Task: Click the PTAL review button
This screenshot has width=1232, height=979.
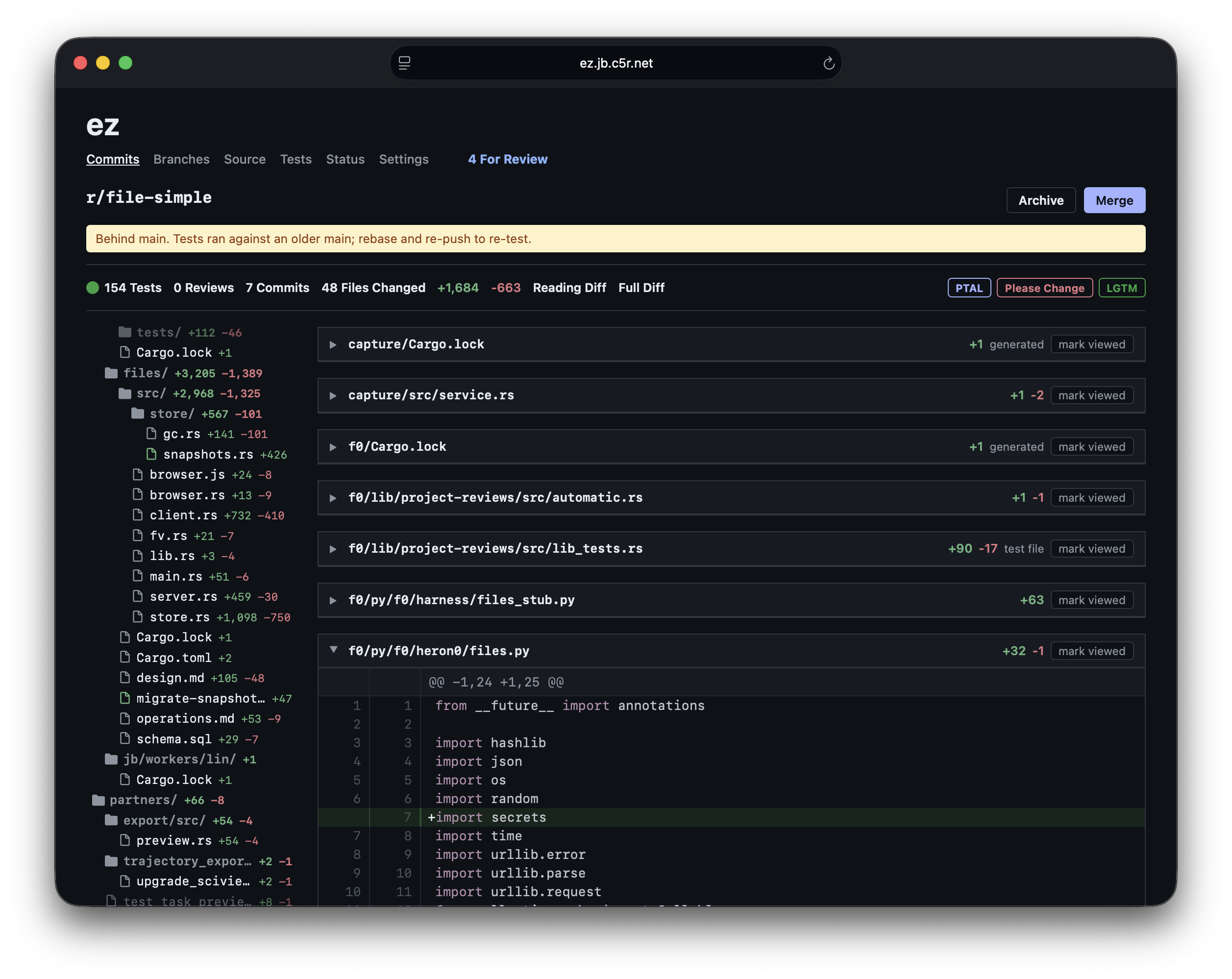Action: (968, 288)
